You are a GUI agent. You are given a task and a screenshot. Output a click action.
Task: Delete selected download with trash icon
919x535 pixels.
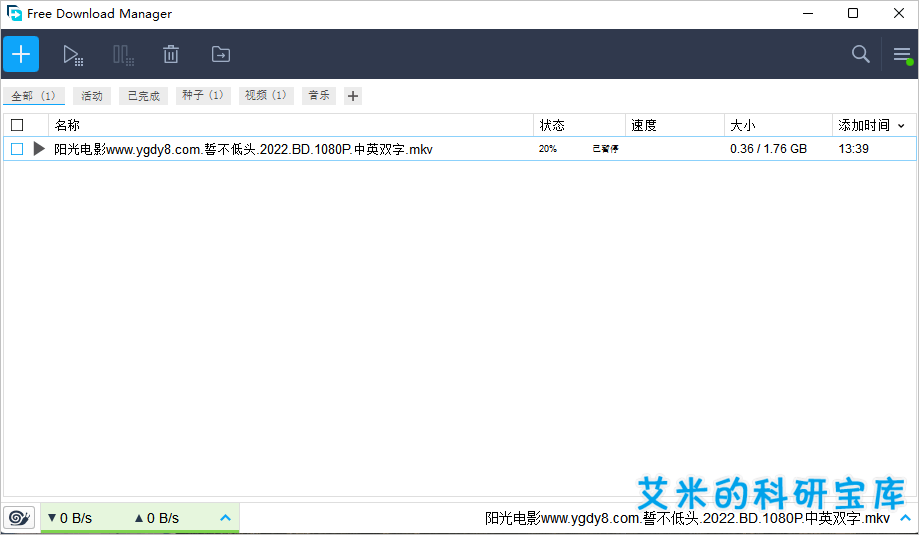[x=171, y=54]
